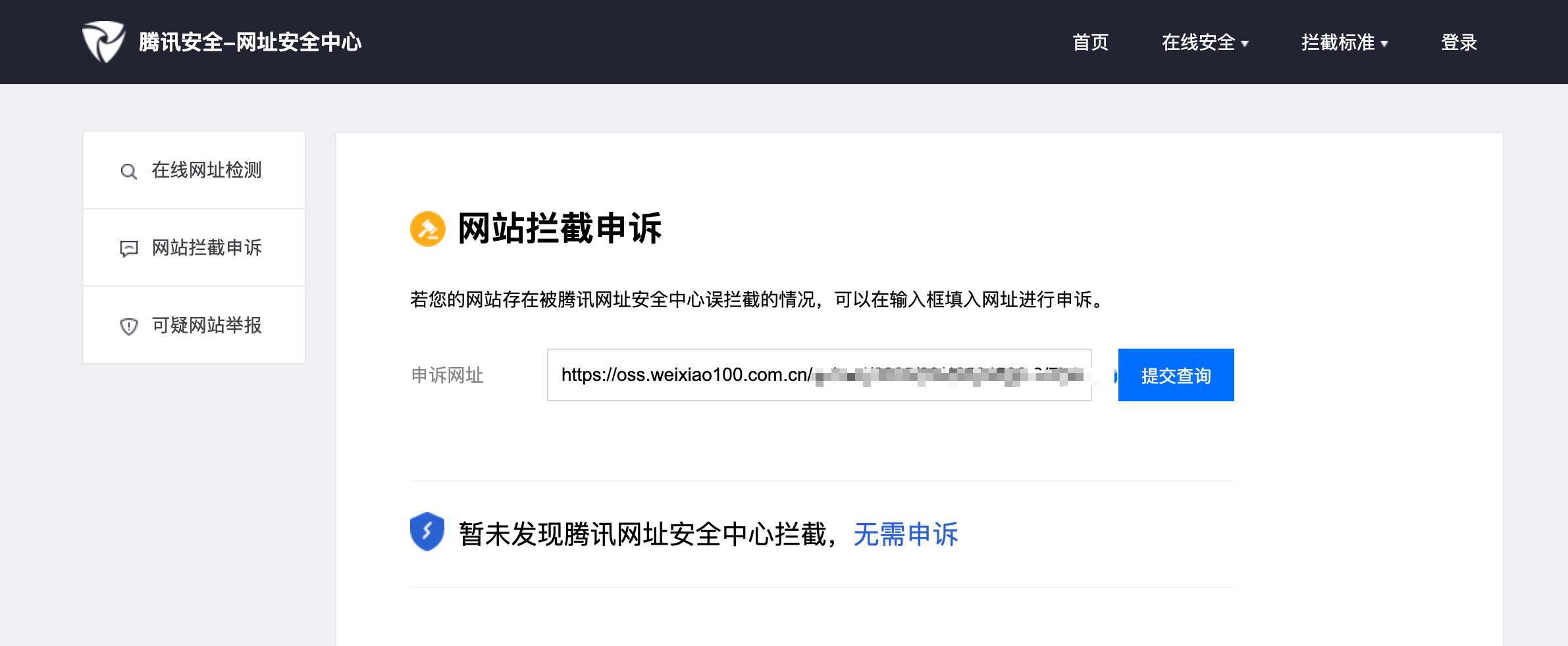
Task: Click the 申诉网址 field label
Action: [448, 375]
